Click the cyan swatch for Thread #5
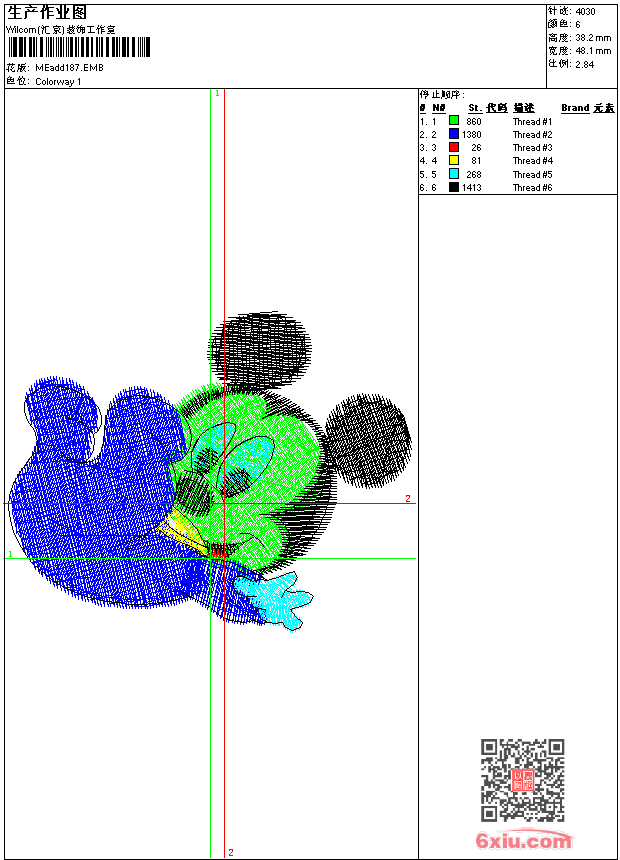620x860 pixels. 454,174
